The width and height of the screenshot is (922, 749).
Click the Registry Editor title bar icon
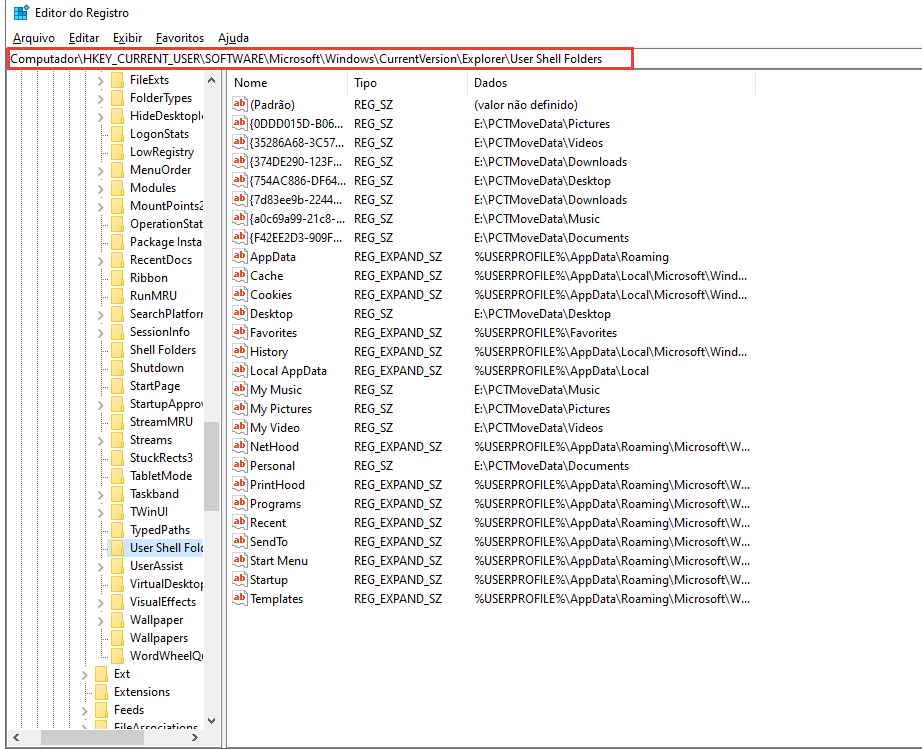click(x=20, y=13)
